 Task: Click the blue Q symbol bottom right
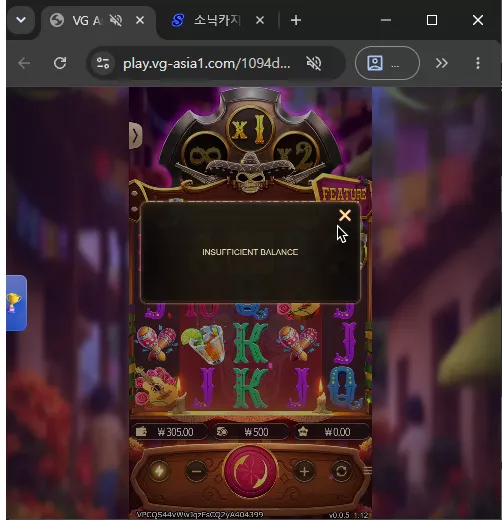[x=345, y=387]
